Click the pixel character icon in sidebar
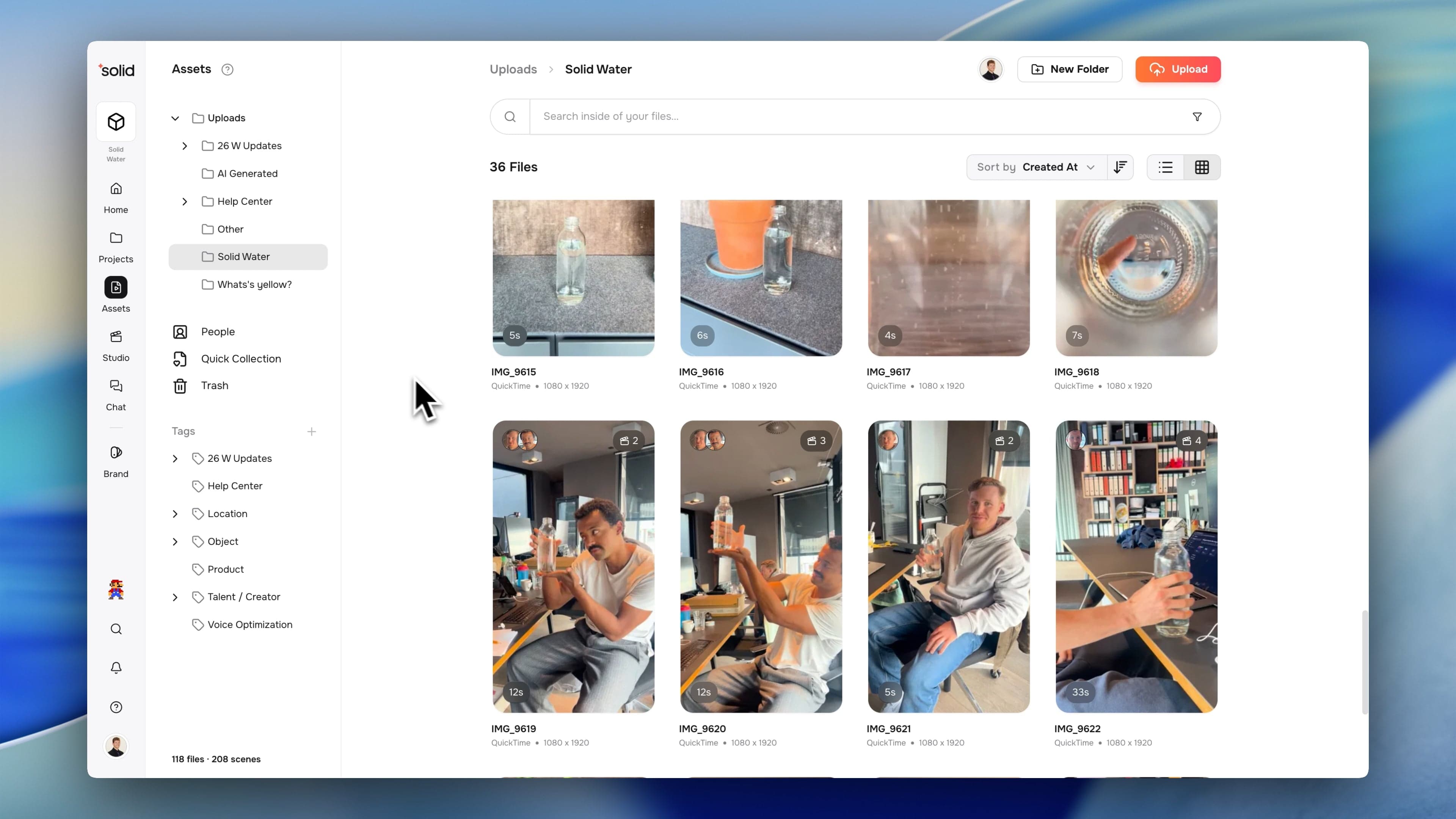 [x=116, y=590]
